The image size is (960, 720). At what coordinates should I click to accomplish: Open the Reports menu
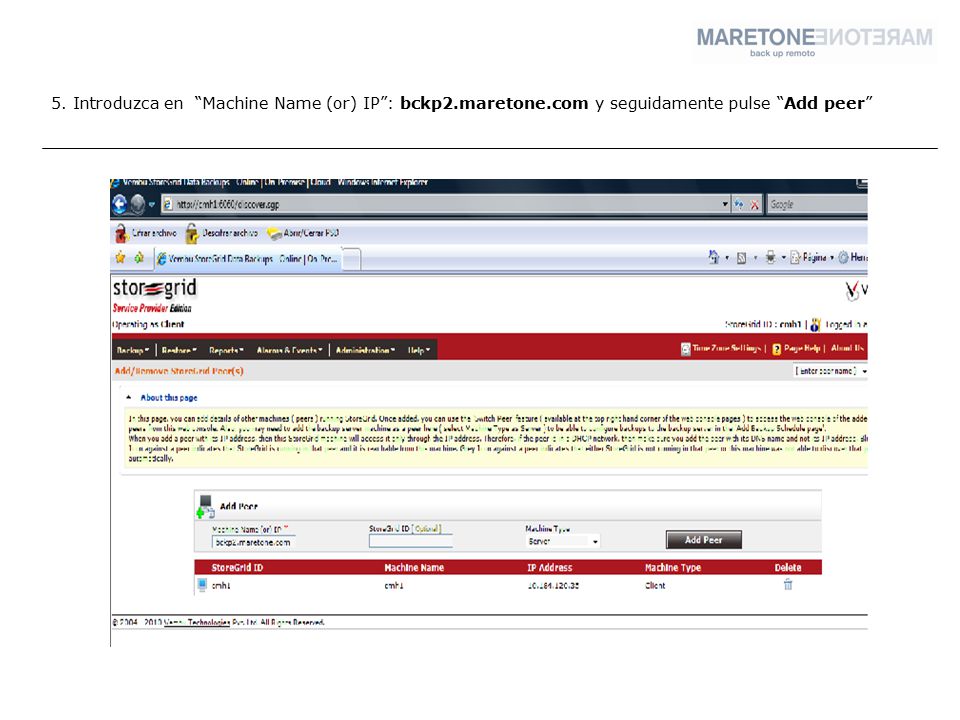(x=226, y=350)
